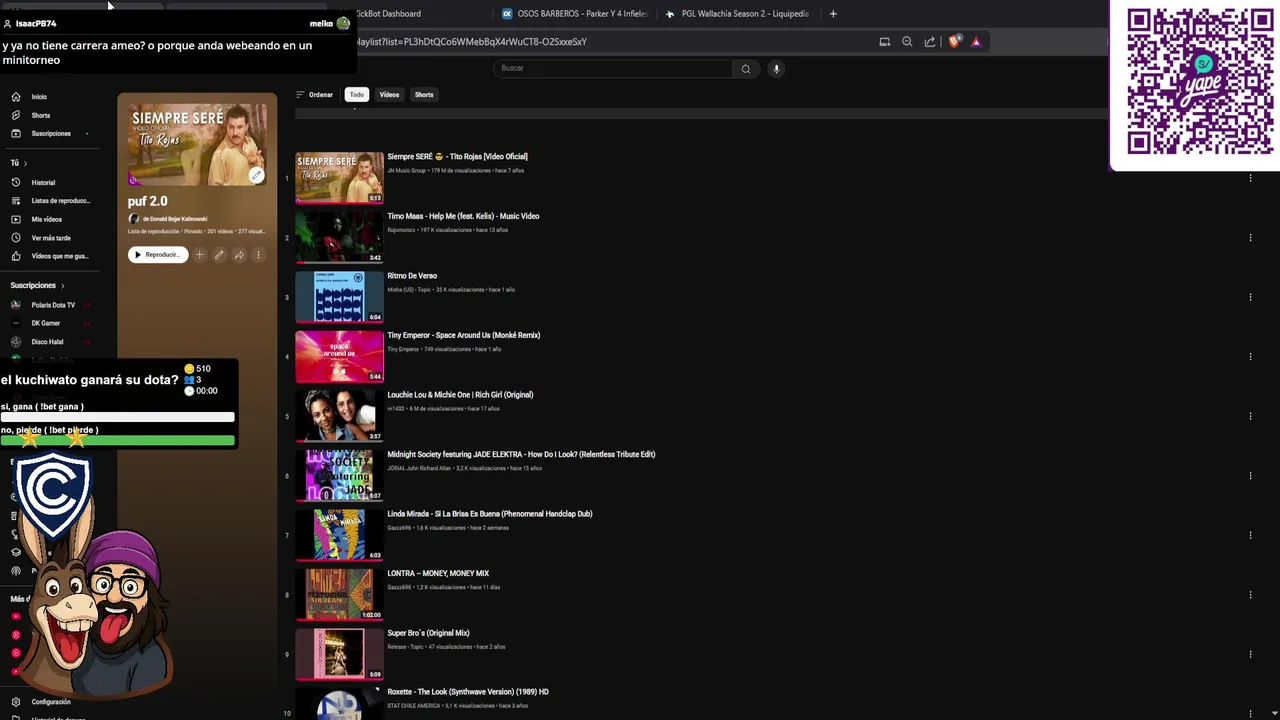Image resolution: width=1280 pixels, height=720 pixels.
Task: Click the zoom magnifier icon in address bar
Action: point(907,42)
